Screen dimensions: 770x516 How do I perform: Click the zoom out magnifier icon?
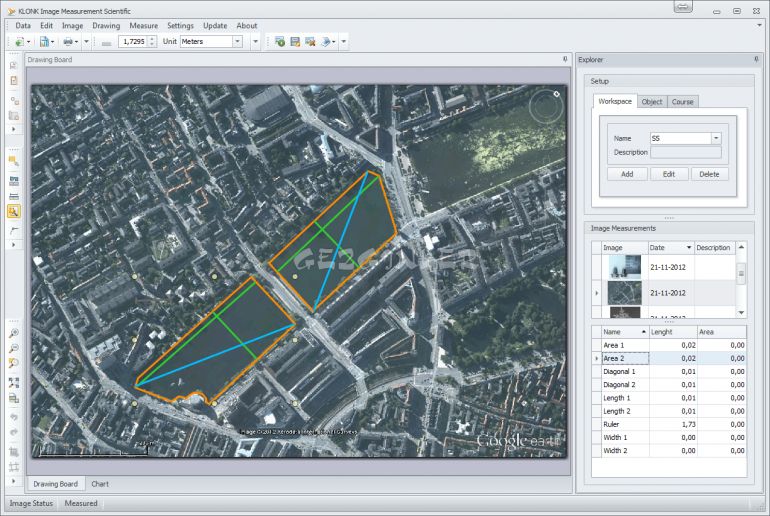click(x=14, y=348)
